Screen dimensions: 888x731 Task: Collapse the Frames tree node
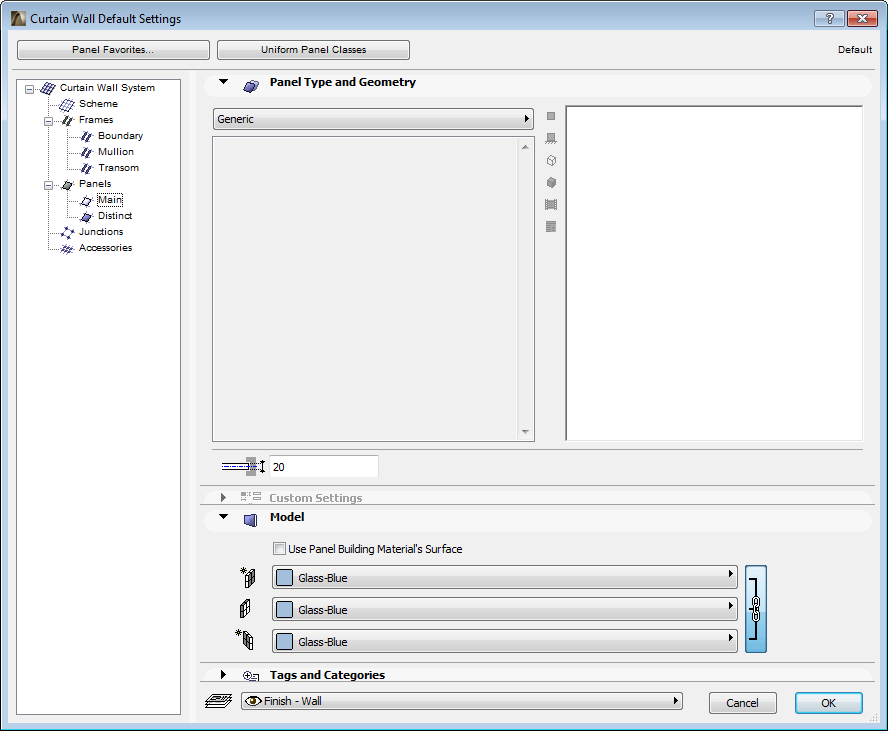[49, 121]
